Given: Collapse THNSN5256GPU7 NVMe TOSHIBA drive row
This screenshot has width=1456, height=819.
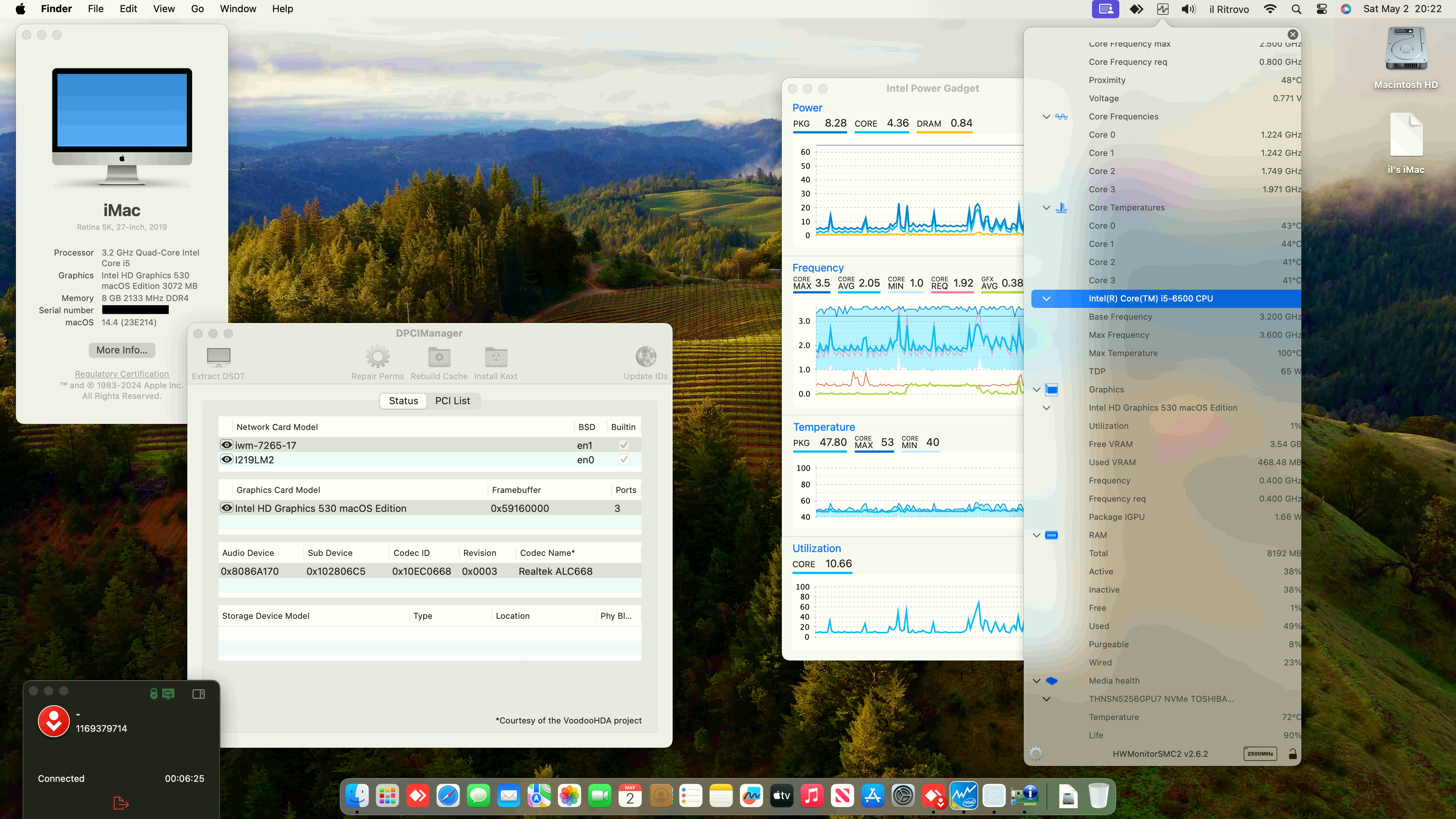Looking at the screenshot, I should click(1046, 699).
